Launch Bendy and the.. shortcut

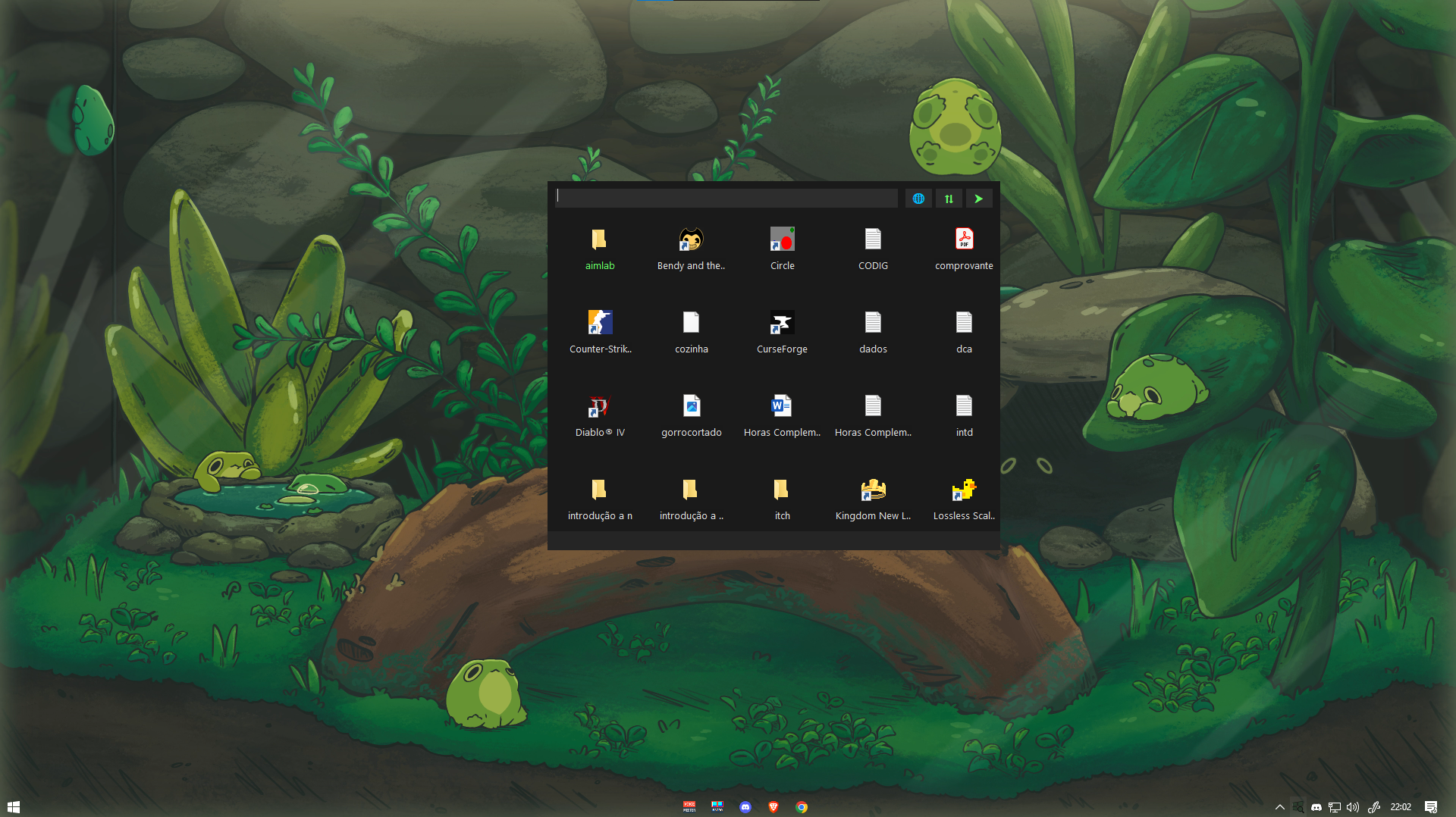coord(691,249)
